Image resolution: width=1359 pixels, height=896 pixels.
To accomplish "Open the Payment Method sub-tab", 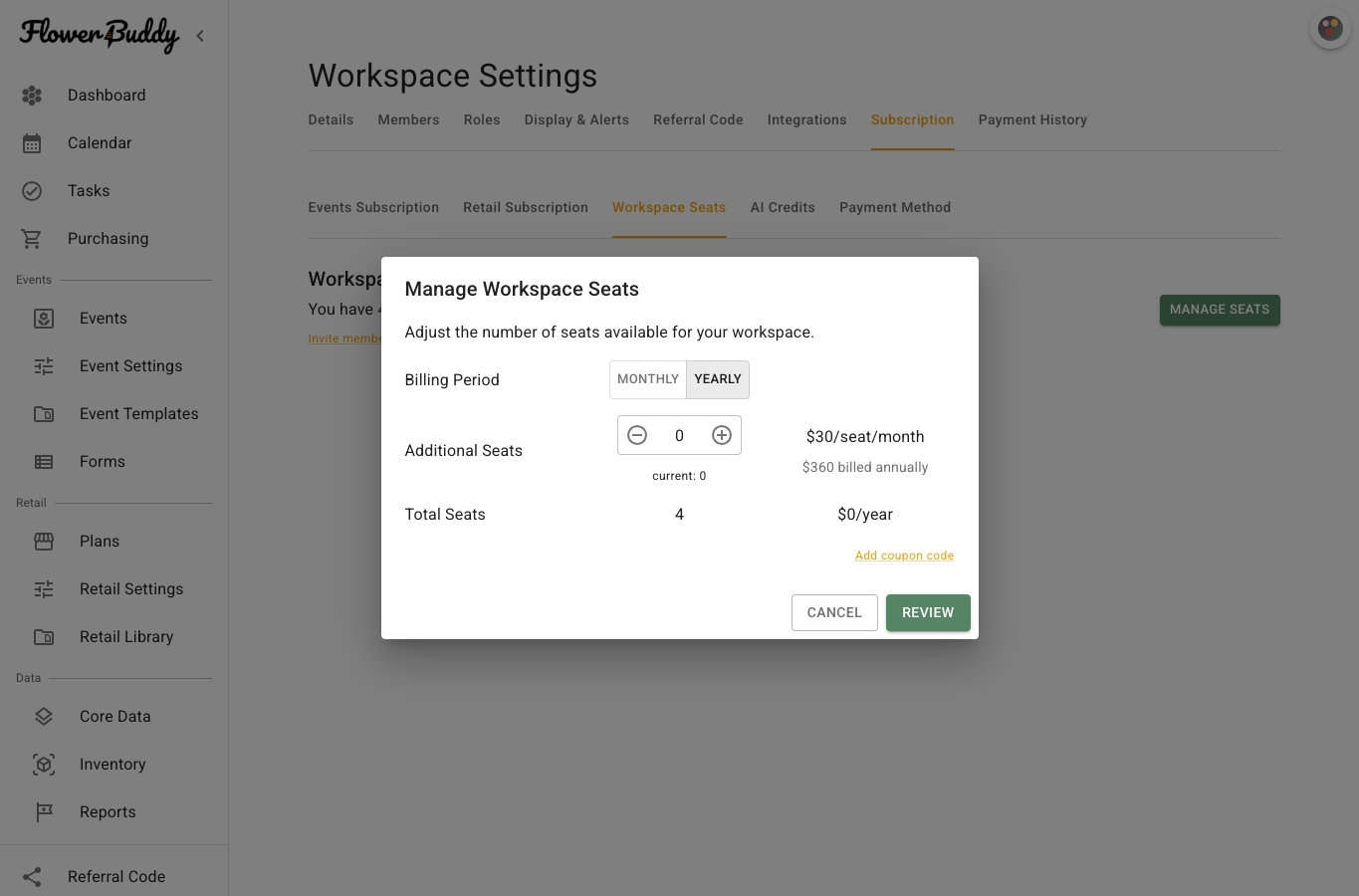I will [895, 208].
